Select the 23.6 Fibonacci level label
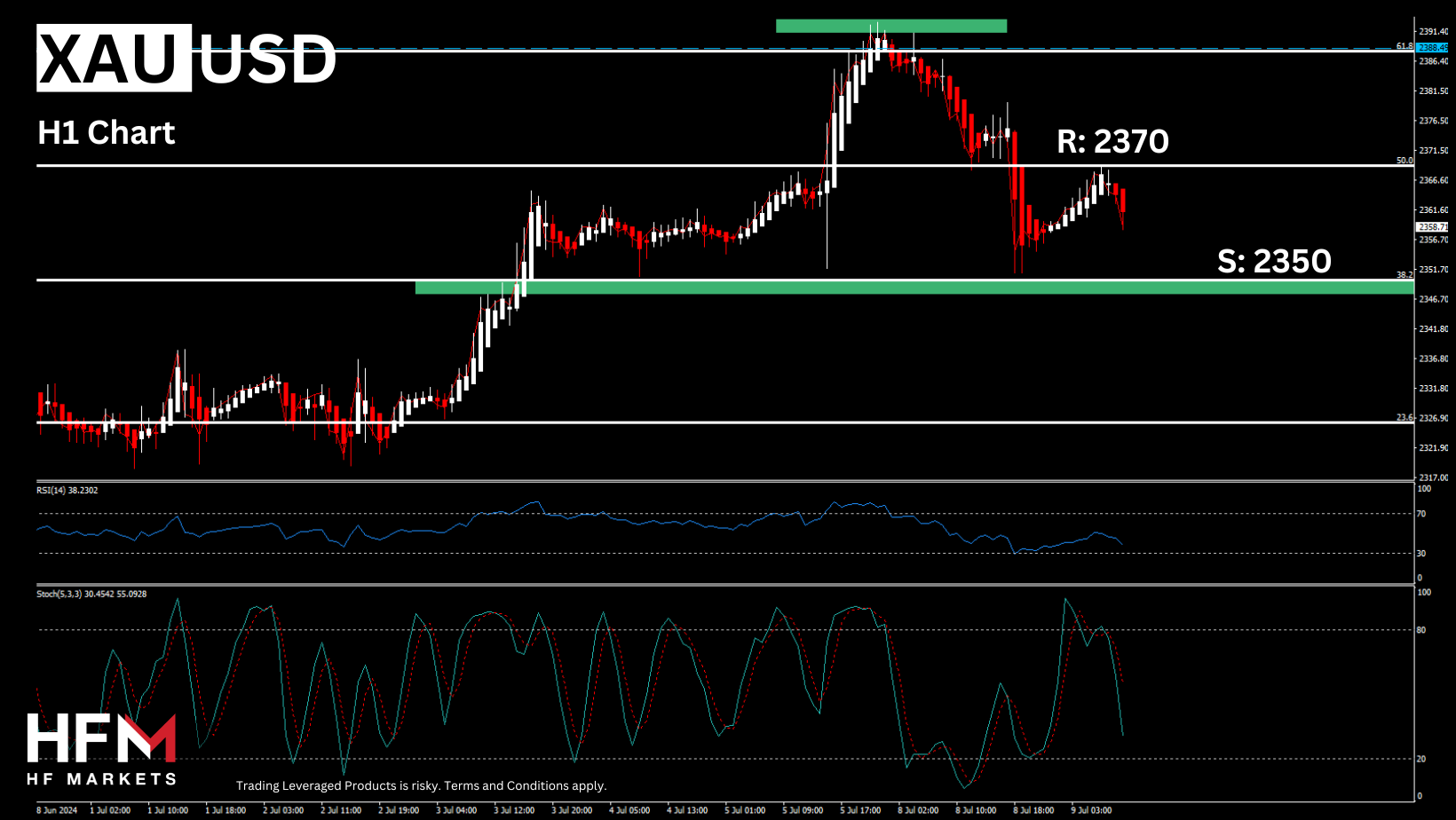Image resolution: width=1456 pixels, height=820 pixels. point(1404,417)
